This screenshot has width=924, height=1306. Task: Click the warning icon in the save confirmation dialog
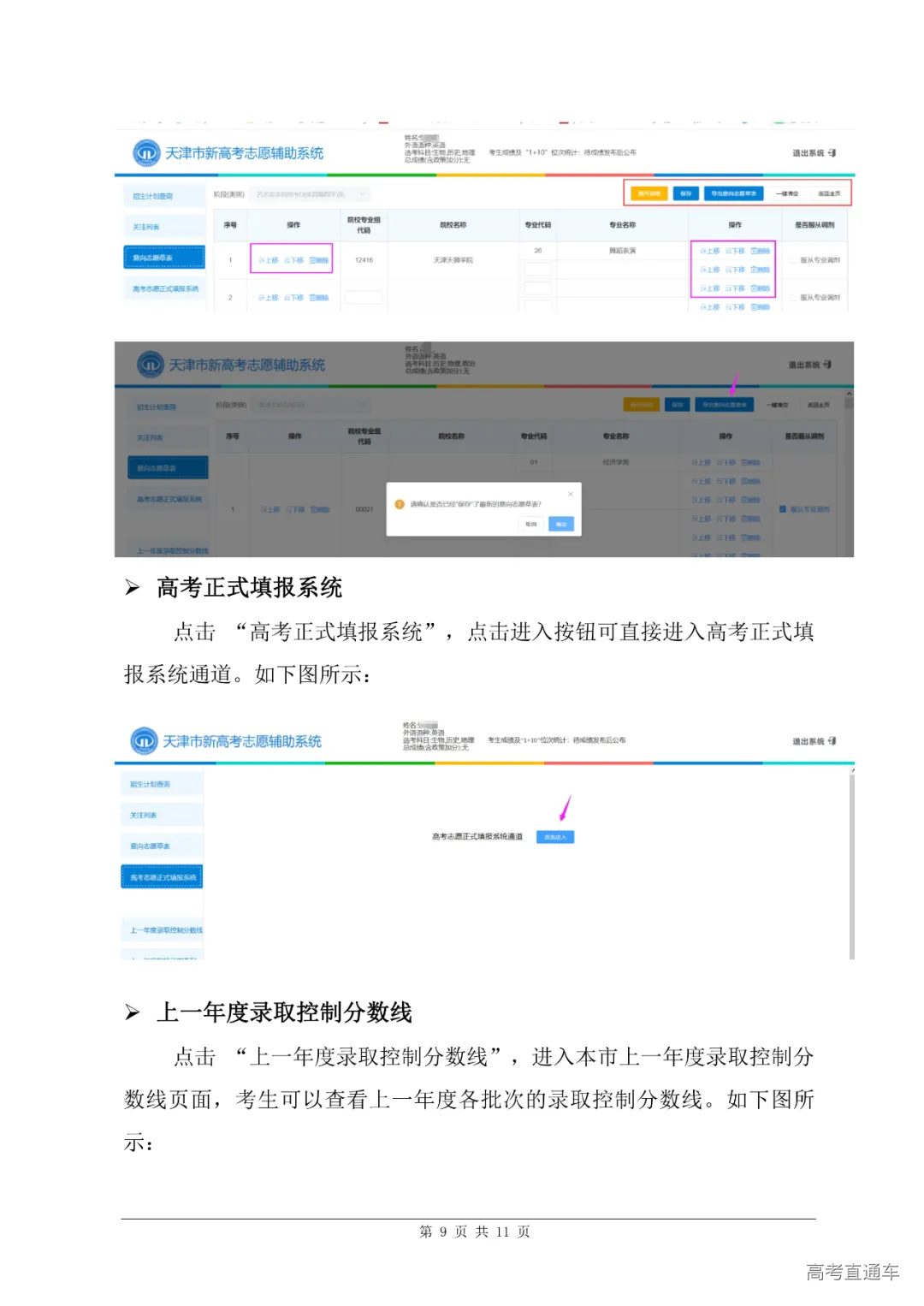(399, 503)
